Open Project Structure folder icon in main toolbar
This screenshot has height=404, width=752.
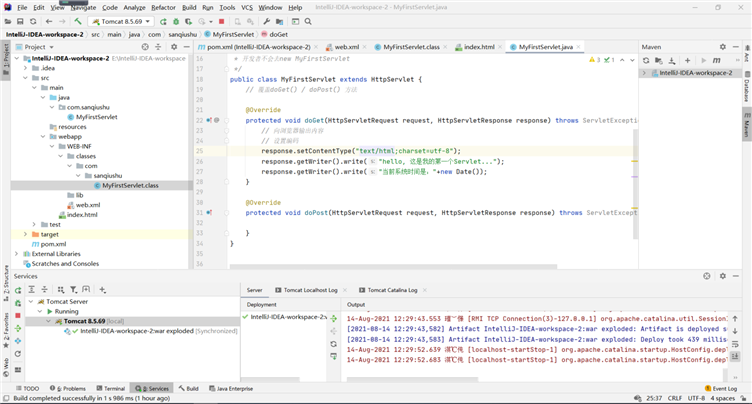279,22
